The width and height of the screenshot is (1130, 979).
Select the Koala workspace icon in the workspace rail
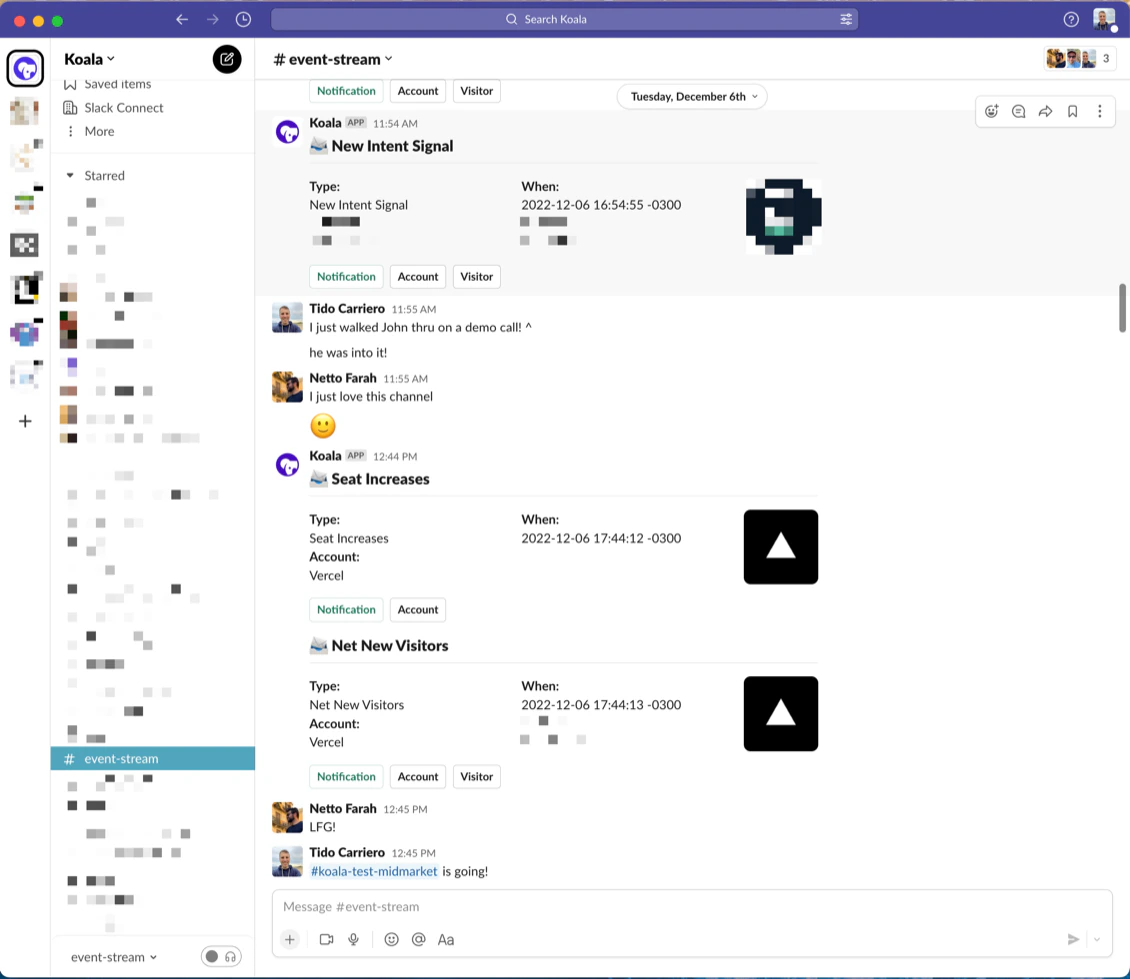25,68
